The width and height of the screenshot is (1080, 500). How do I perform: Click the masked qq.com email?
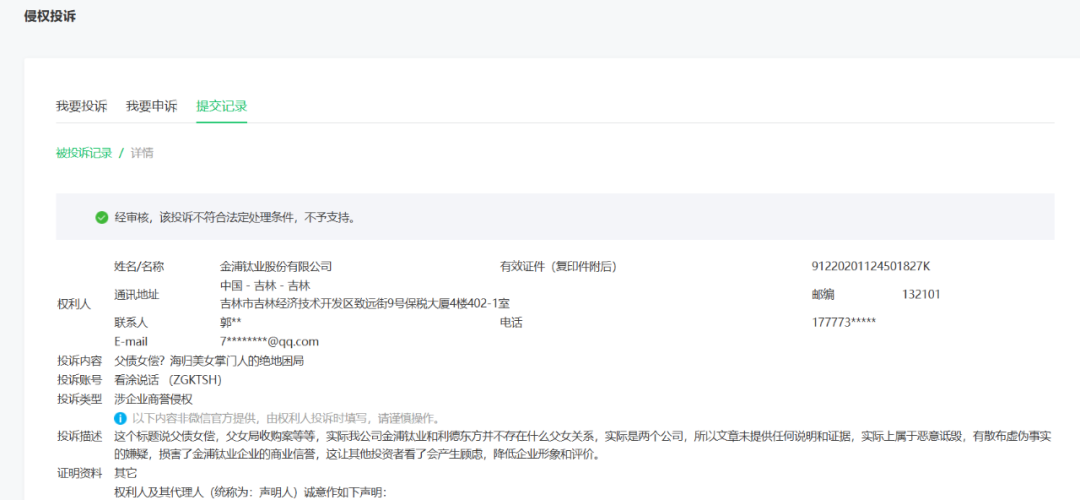point(269,342)
